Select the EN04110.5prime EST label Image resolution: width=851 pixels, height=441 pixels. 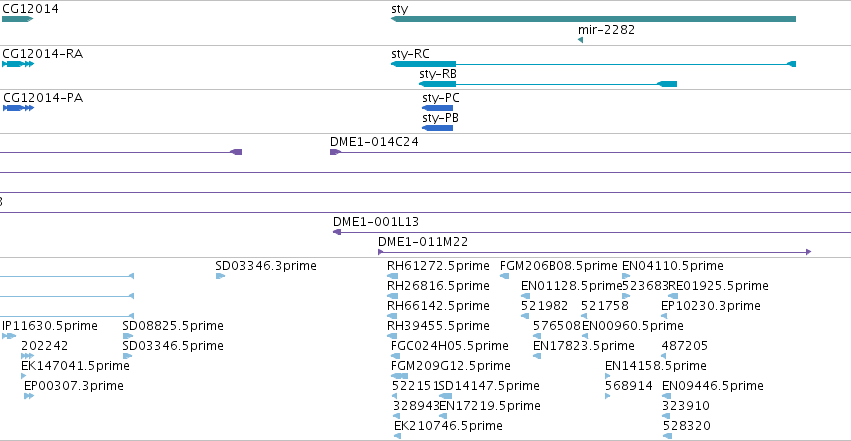672,266
